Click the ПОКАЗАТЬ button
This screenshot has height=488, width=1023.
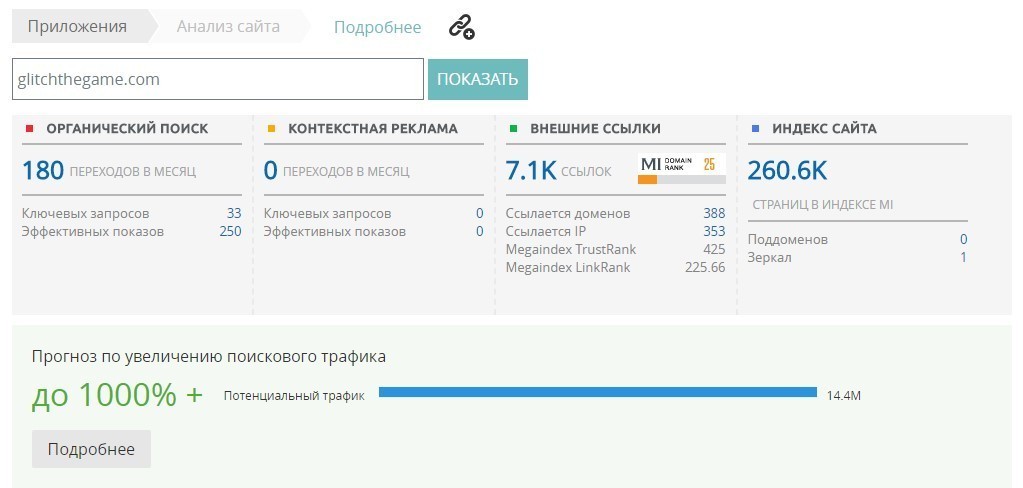tap(478, 80)
